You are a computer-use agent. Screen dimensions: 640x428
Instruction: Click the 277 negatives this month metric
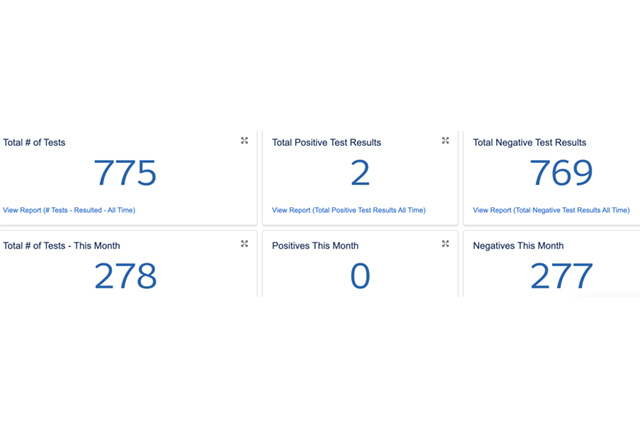click(x=561, y=276)
